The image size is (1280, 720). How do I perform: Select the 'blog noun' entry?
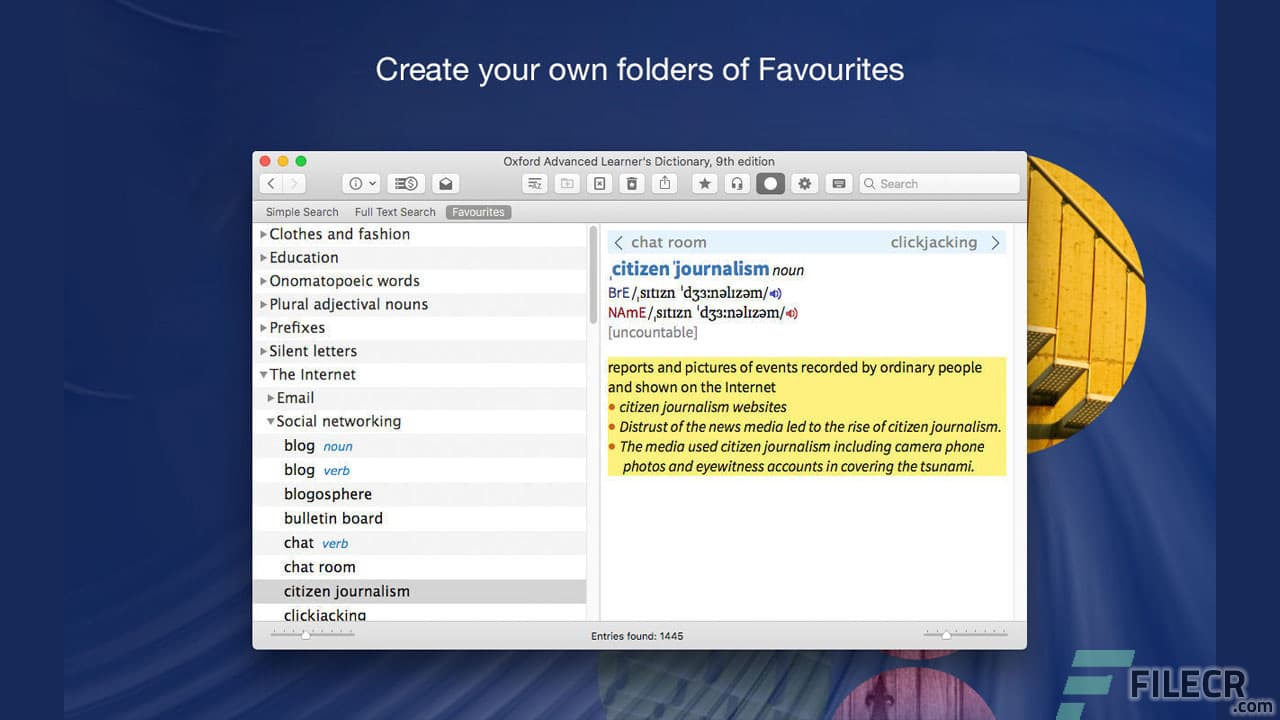pyautogui.click(x=420, y=446)
